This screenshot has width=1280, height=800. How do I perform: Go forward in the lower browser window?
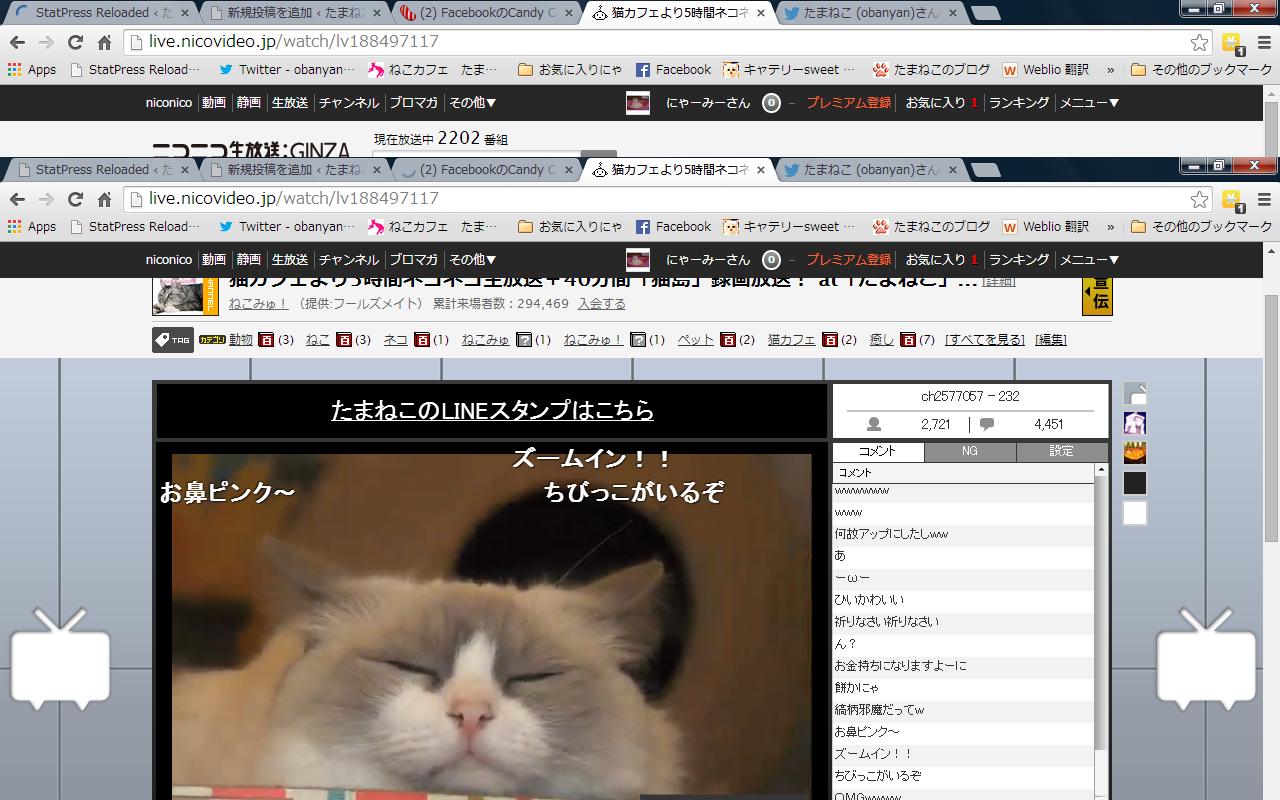46,199
